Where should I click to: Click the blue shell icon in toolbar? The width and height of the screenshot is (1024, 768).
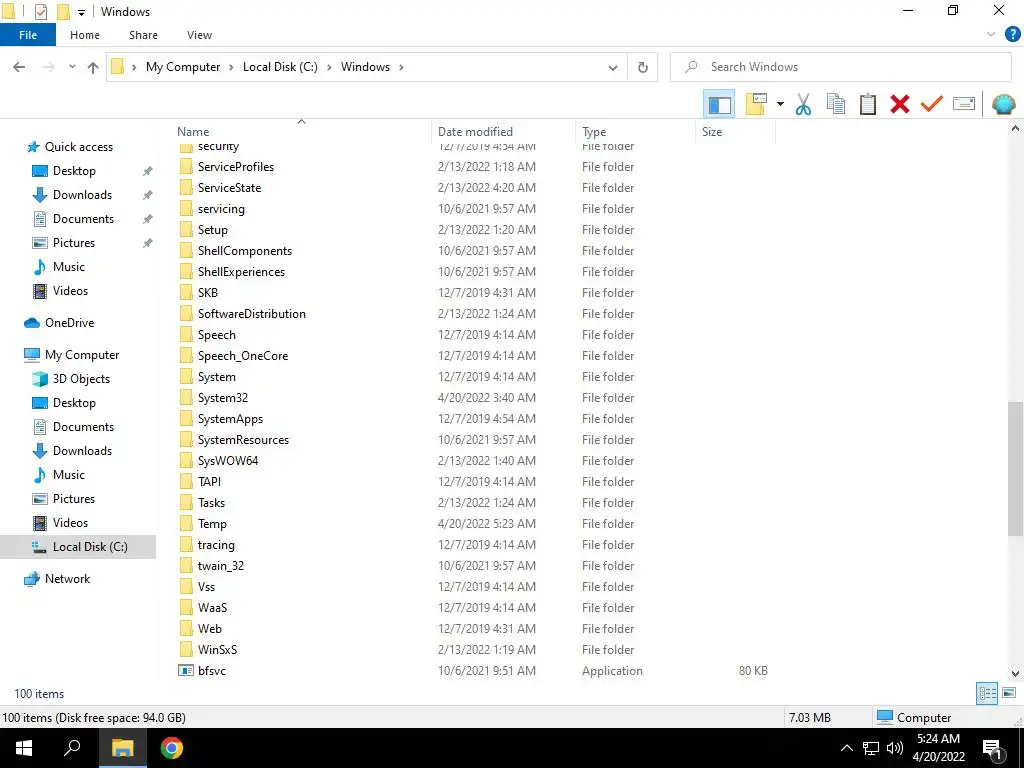(1003, 104)
